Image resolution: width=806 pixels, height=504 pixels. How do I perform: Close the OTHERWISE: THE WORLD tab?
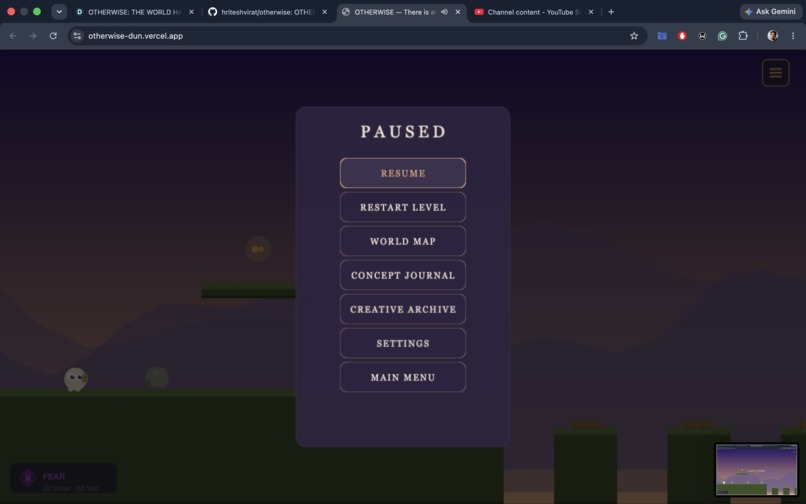(191, 12)
